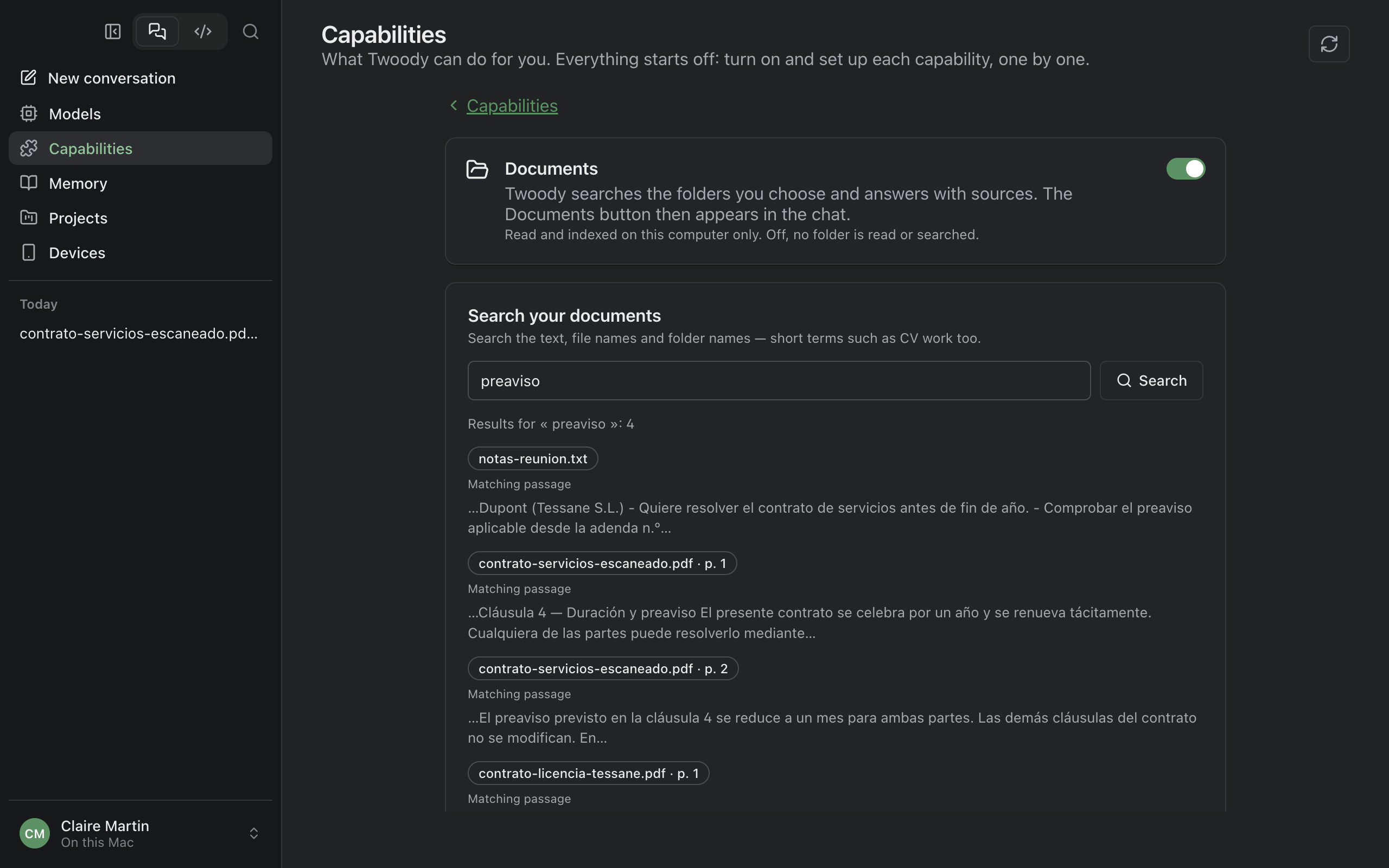This screenshot has width=1389, height=868.
Task: Click the Memory book icon
Action: click(28, 183)
